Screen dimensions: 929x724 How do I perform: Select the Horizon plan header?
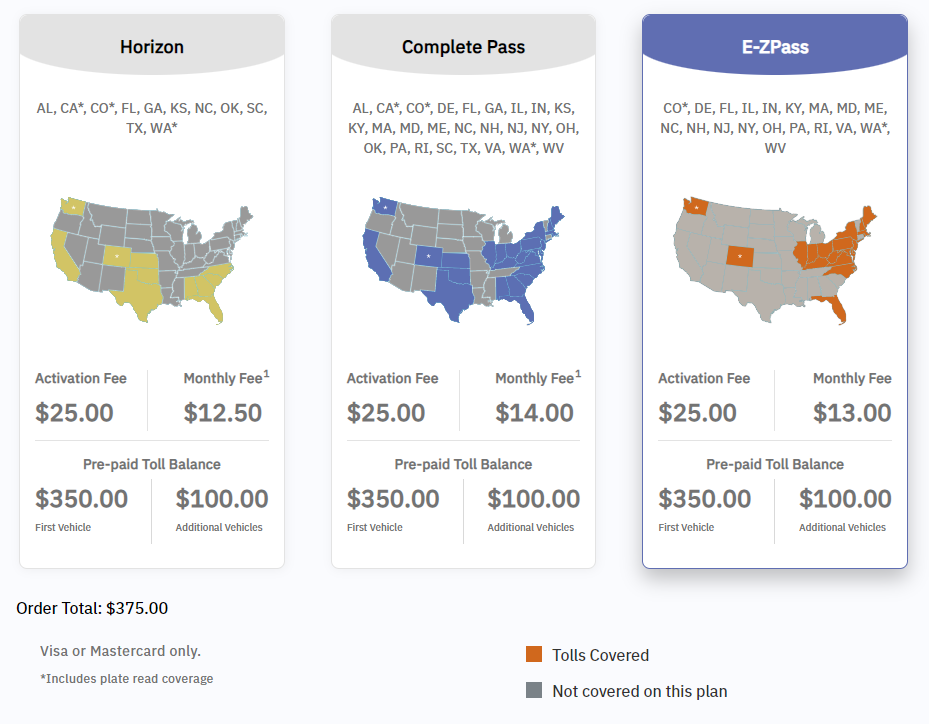click(x=152, y=47)
